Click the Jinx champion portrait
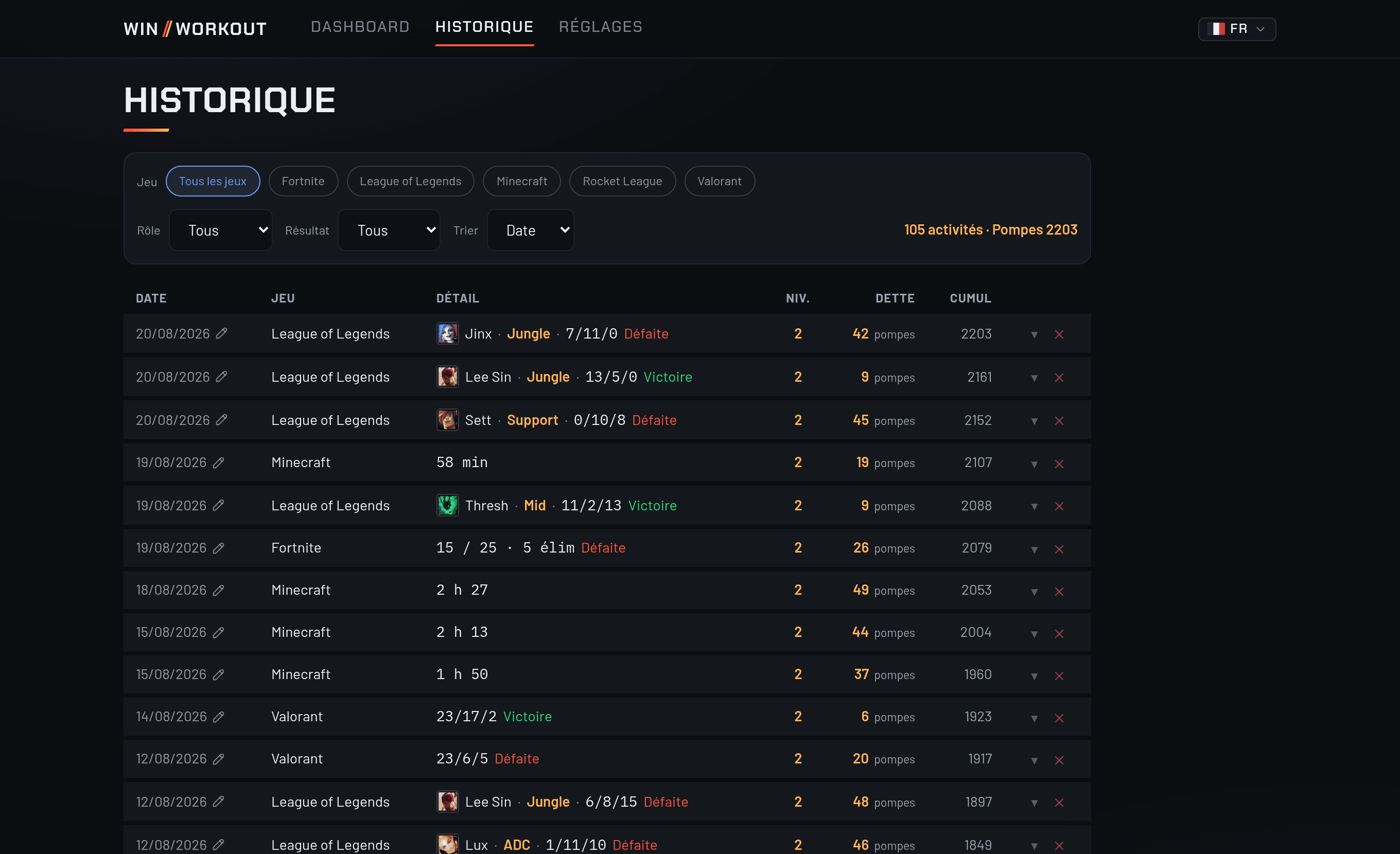This screenshot has width=1400, height=854. tap(447, 333)
